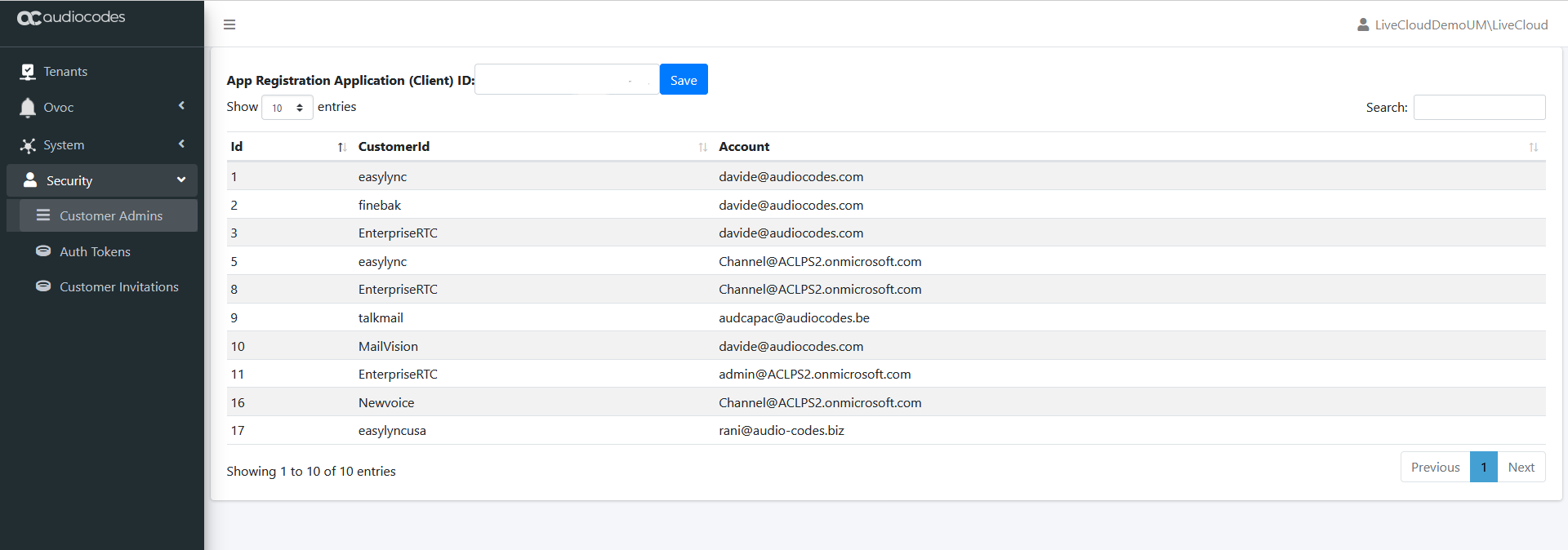Click the Id column header
The height and width of the screenshot is (550, 1568).
pos(288,147)
